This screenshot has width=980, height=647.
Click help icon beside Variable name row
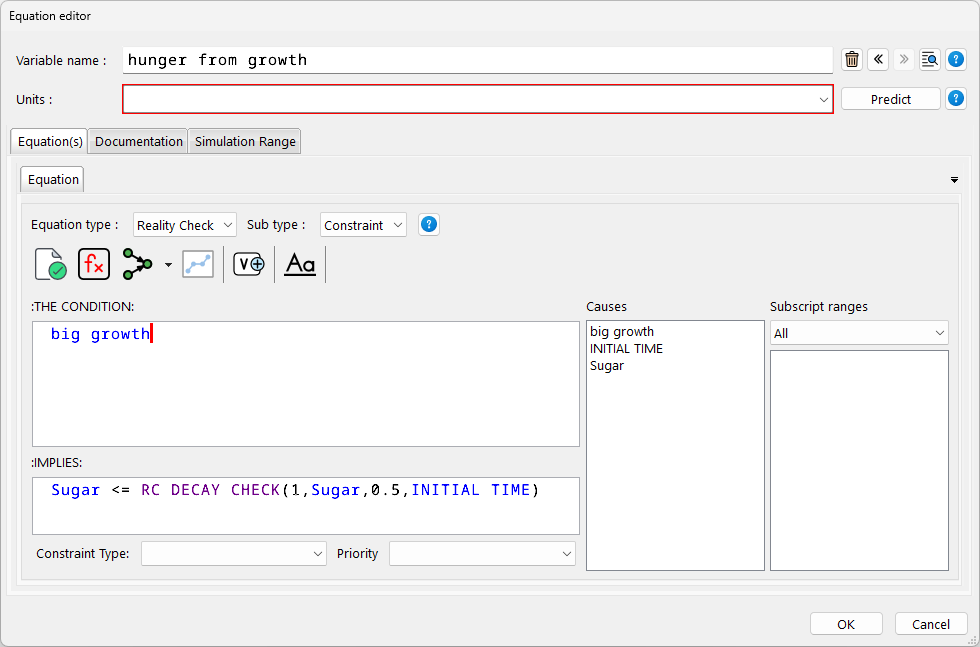point(956,60)
